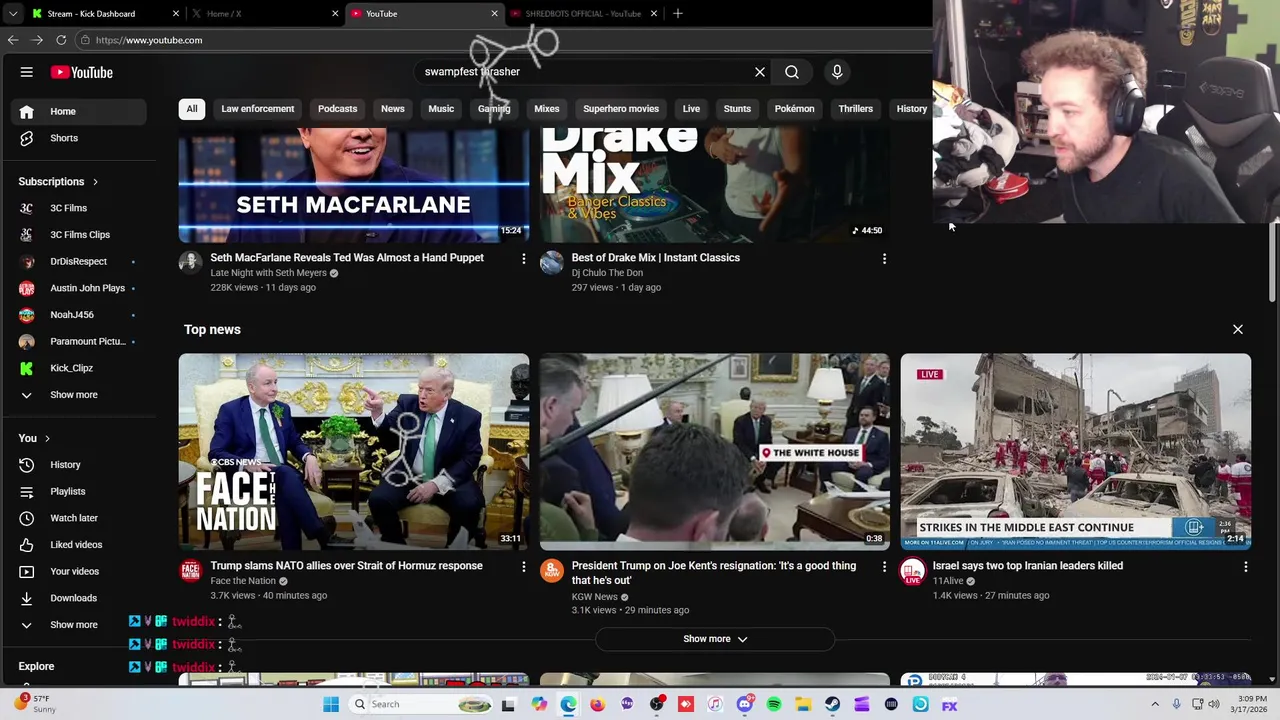The height and width of the screenshot is (720, 1280).
Task: Open Shorts in the sidebar
Action: point(80,138)
